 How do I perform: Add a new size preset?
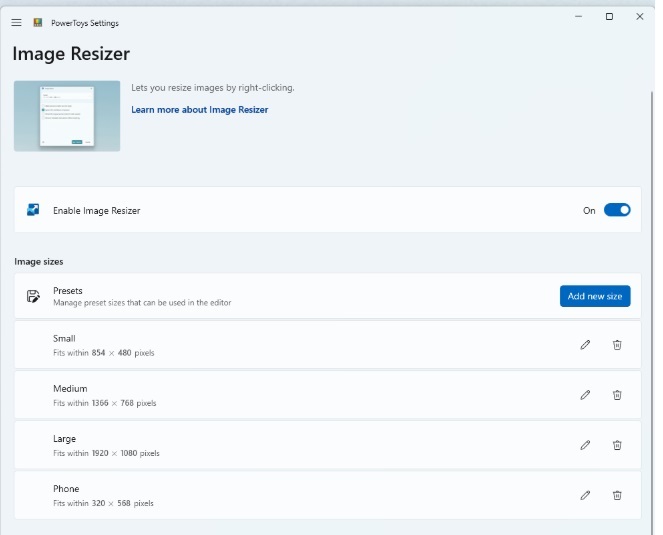click(595, 296)
